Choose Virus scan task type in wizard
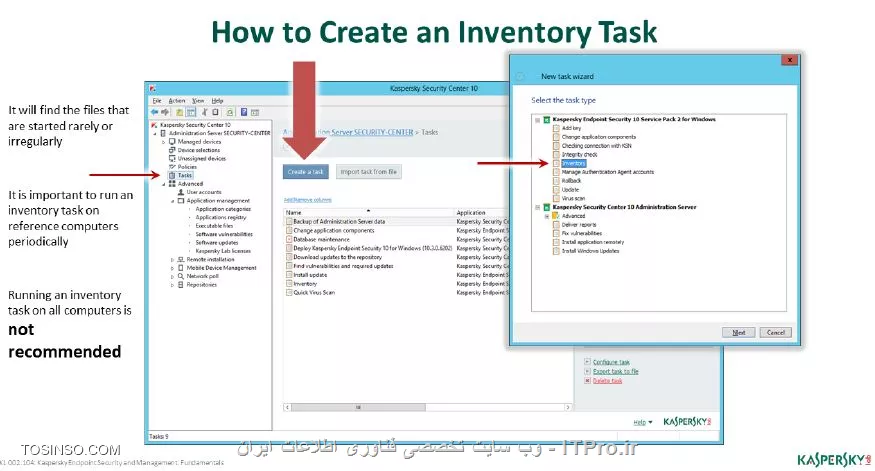 coord(573,199)
